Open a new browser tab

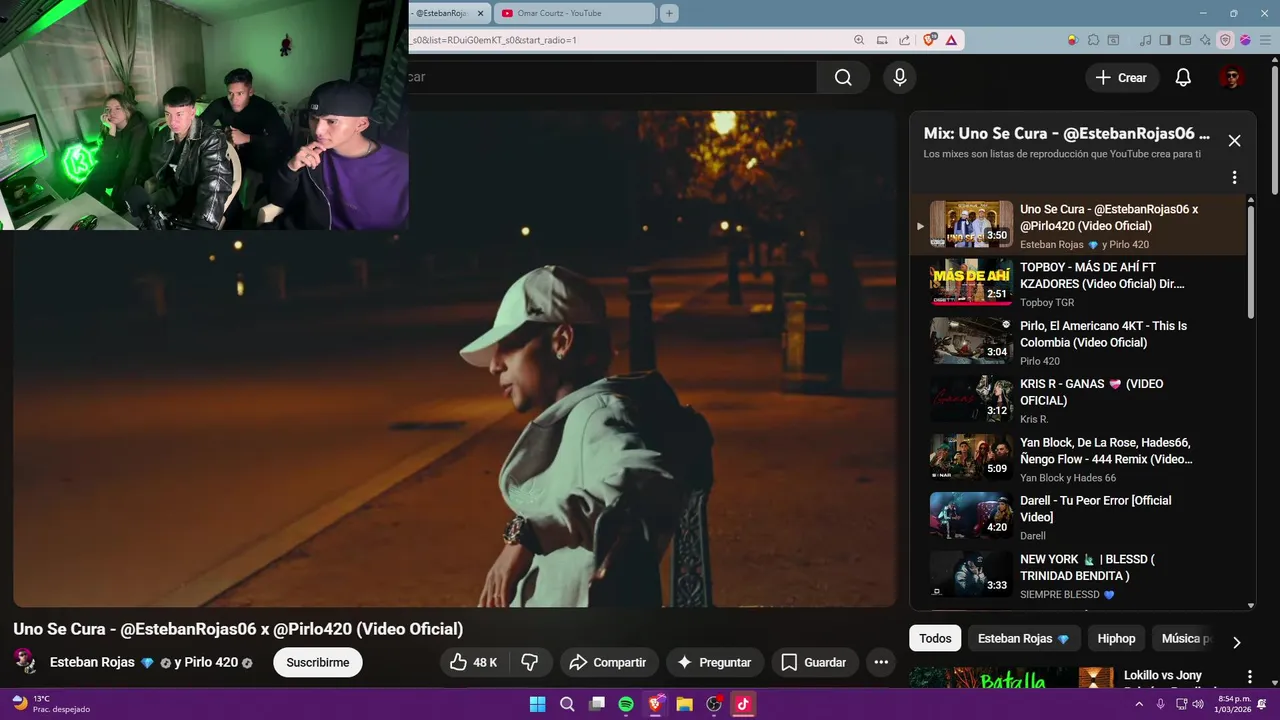click(669, 13)
